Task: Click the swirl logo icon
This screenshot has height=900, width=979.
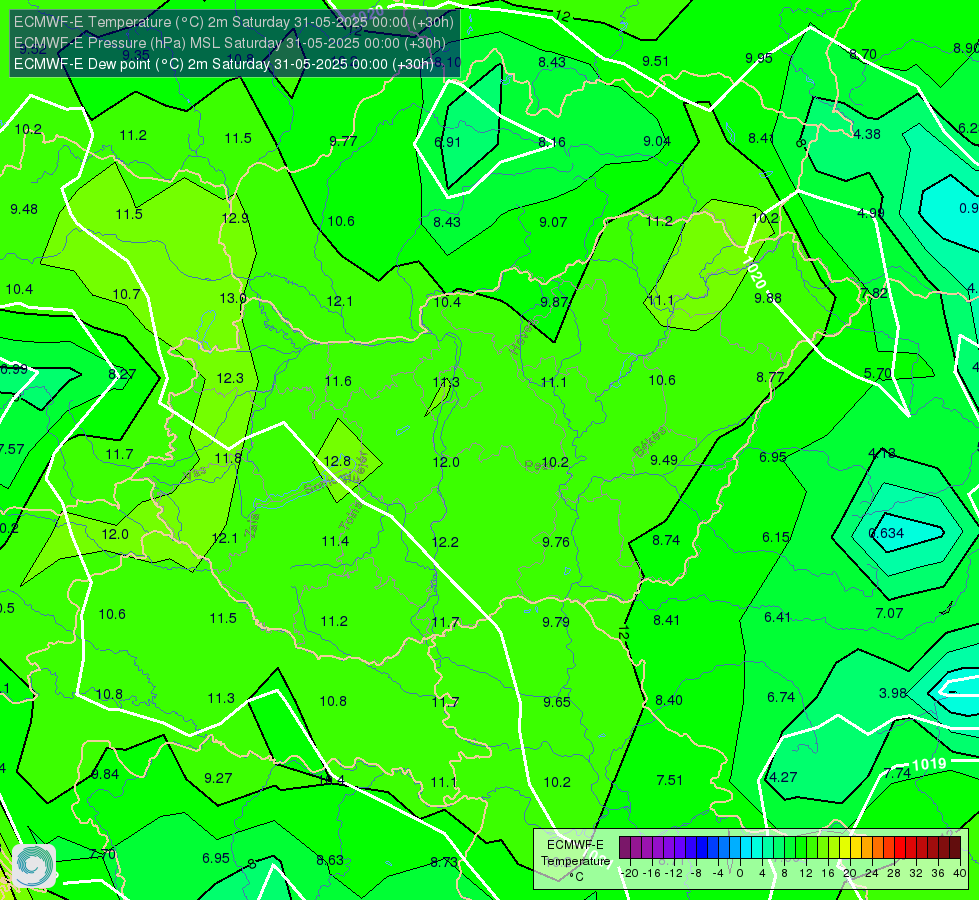Action: point(34,866)
